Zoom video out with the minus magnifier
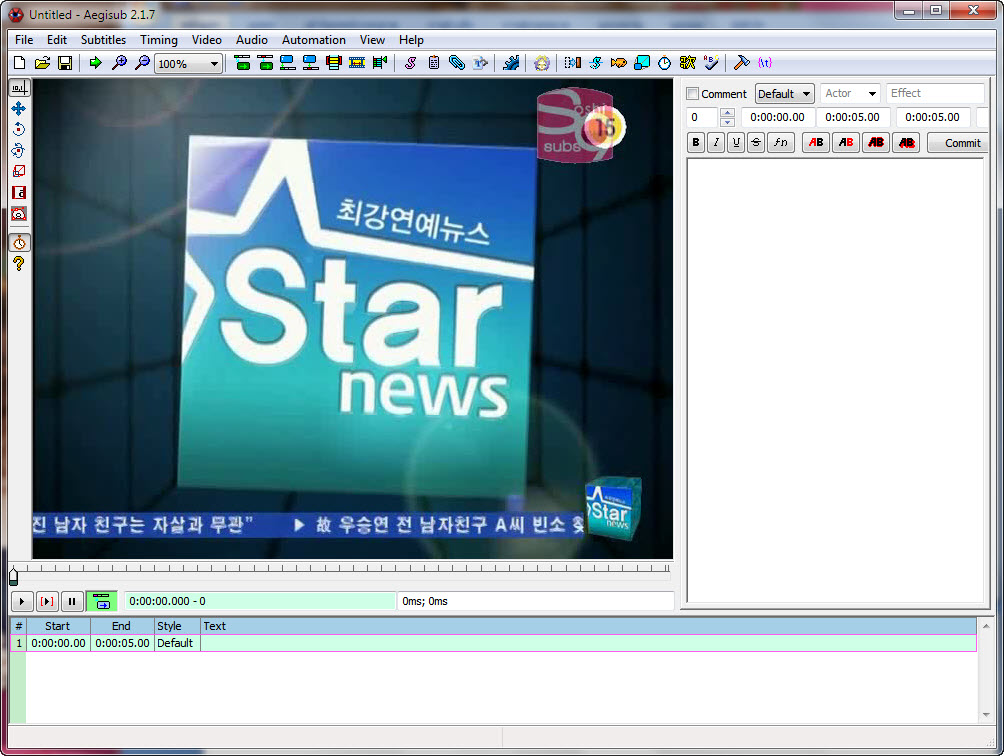The width and height of the screenshot is (1004, 756). point(142,63)
